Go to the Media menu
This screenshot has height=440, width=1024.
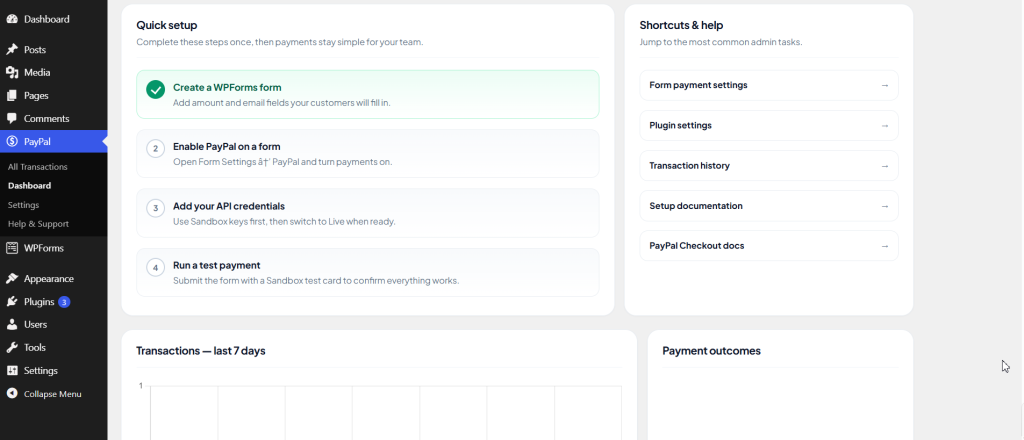click(54, 72)
